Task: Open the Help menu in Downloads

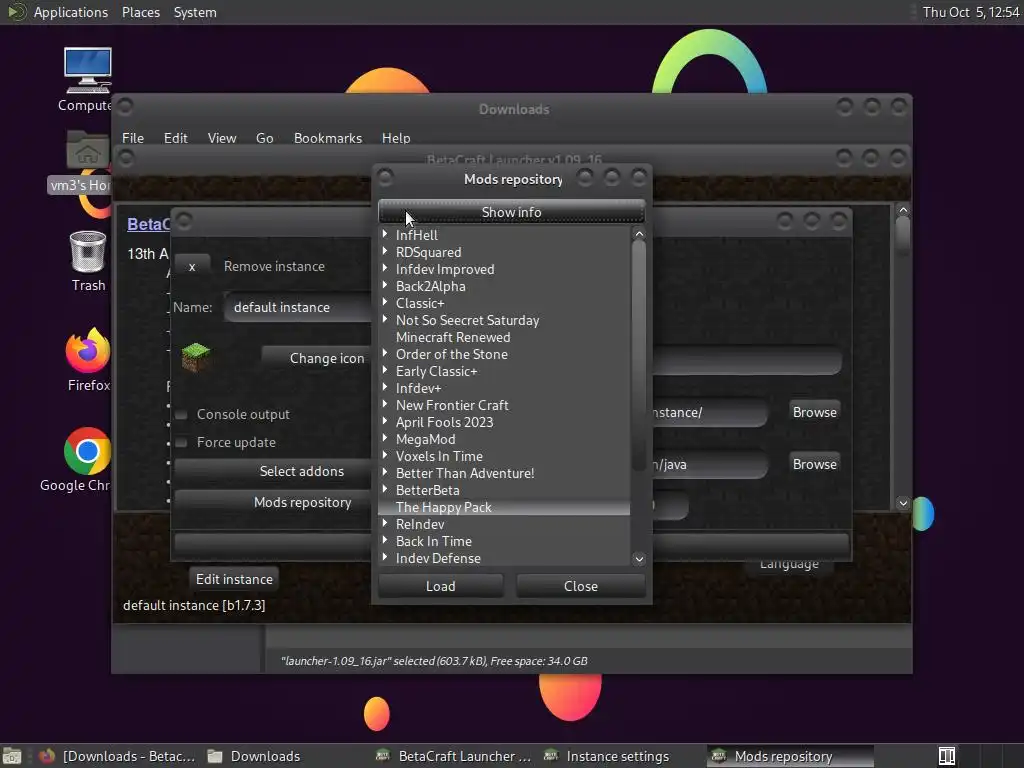Action: 396,138
